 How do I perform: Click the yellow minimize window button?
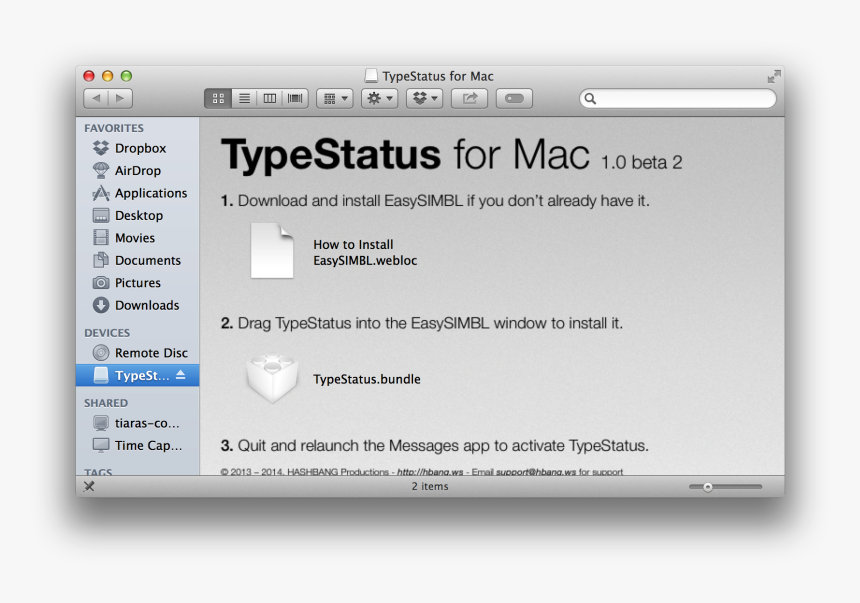[108, 76]
